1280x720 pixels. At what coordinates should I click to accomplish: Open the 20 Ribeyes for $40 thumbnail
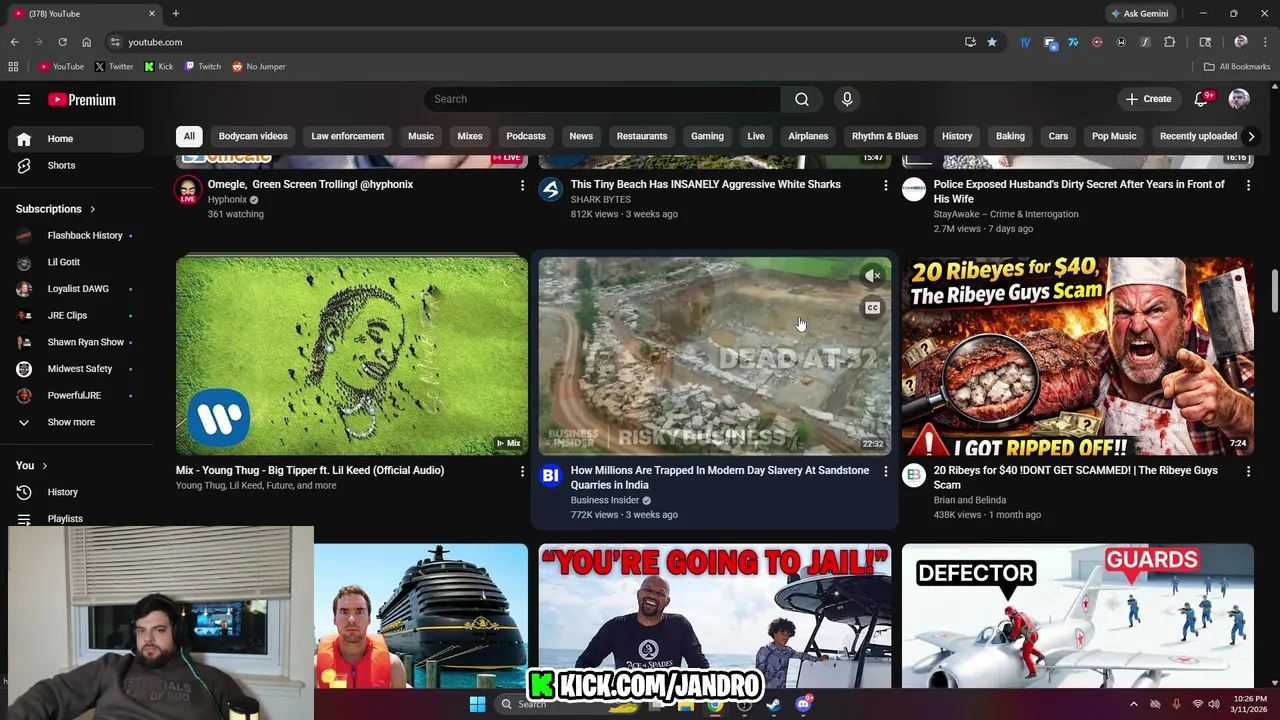click(1078, 356)
